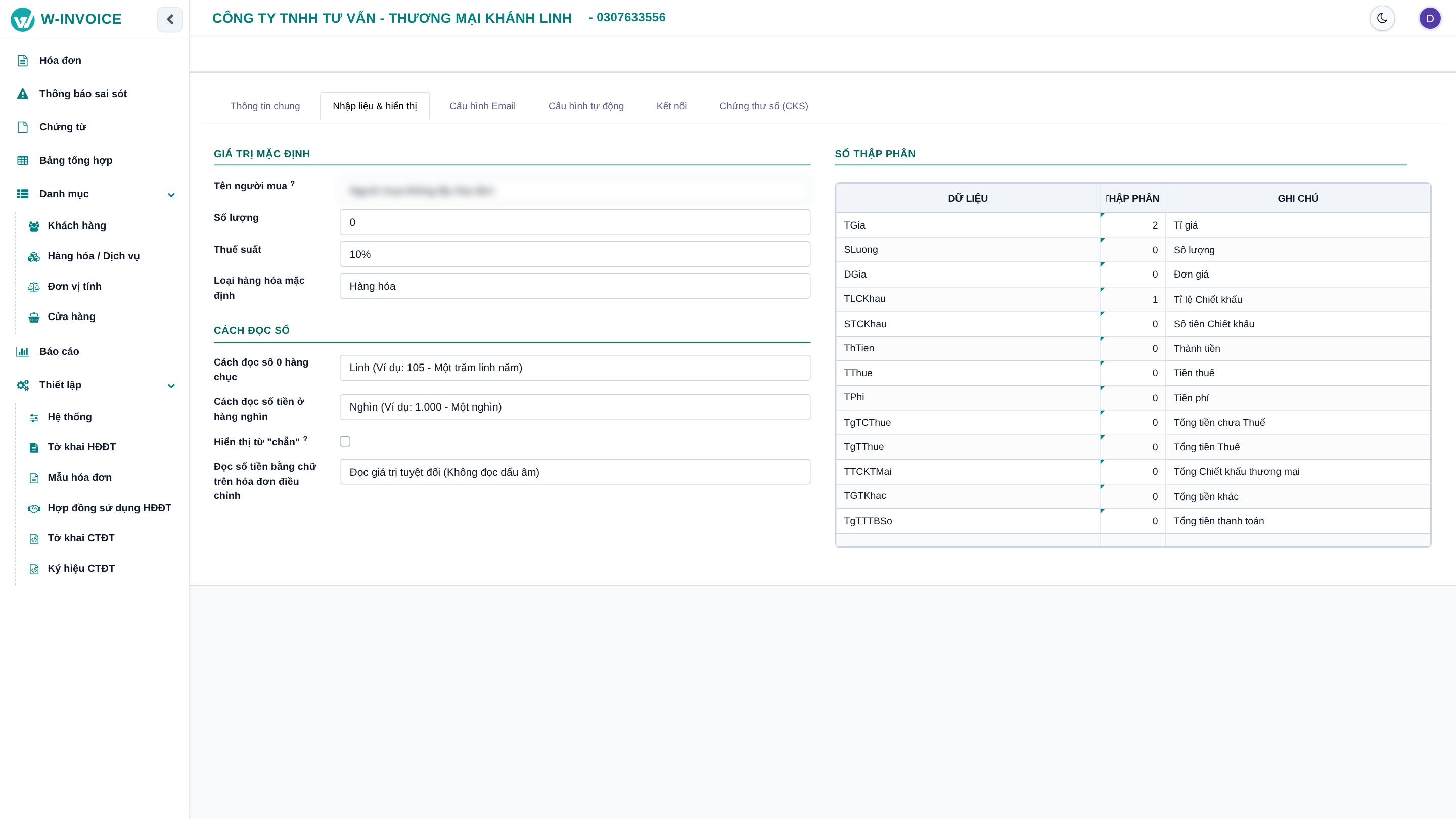Open the Chứng thư số (CKS) tab
Screen dimensions: 1456x819
(763, 106)
